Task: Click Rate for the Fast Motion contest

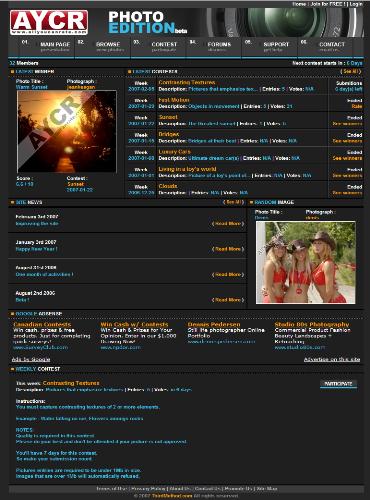Action: click(x=357, y=106)
